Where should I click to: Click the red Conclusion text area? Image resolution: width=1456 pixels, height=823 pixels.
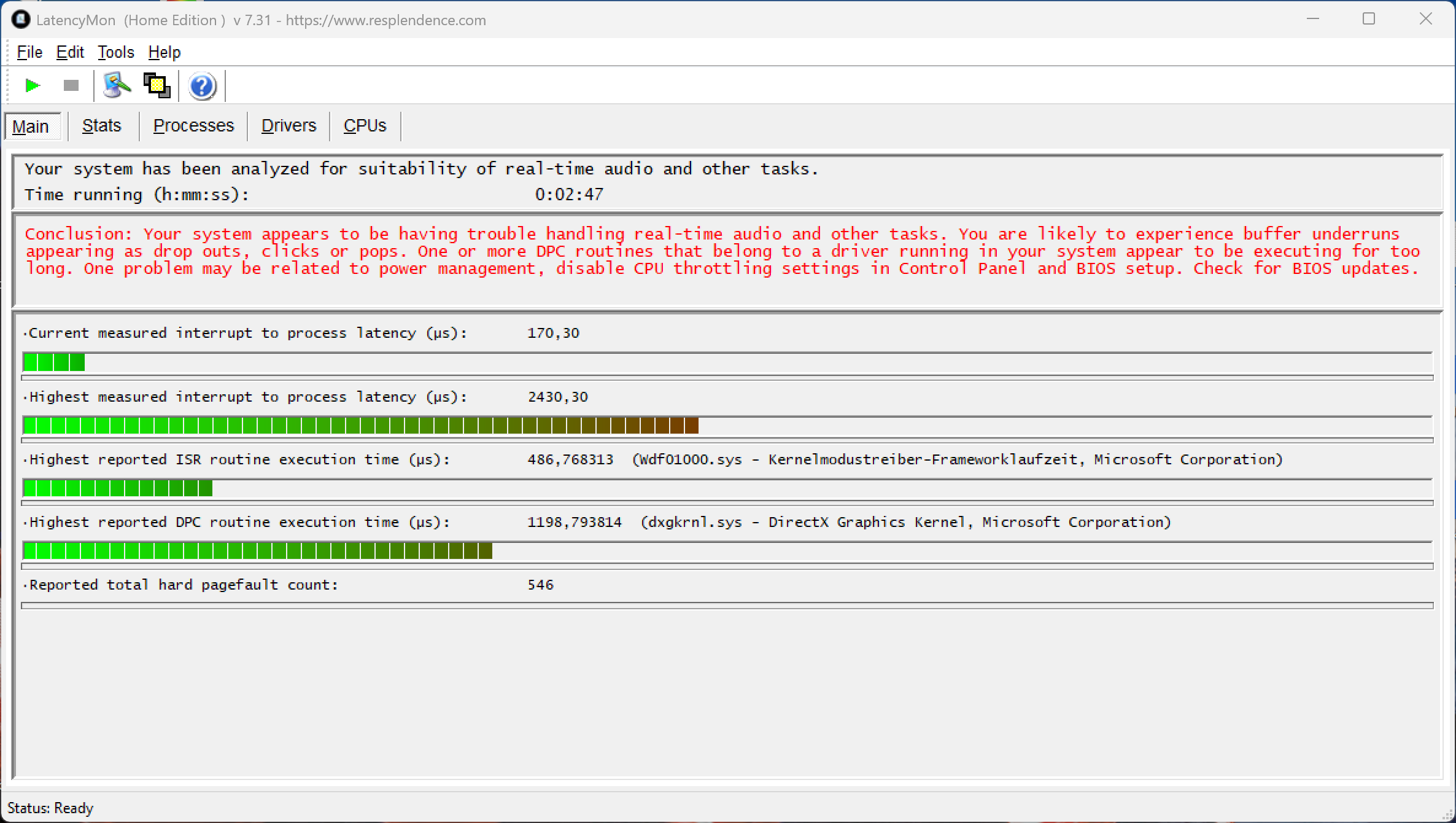coord(722,252)
